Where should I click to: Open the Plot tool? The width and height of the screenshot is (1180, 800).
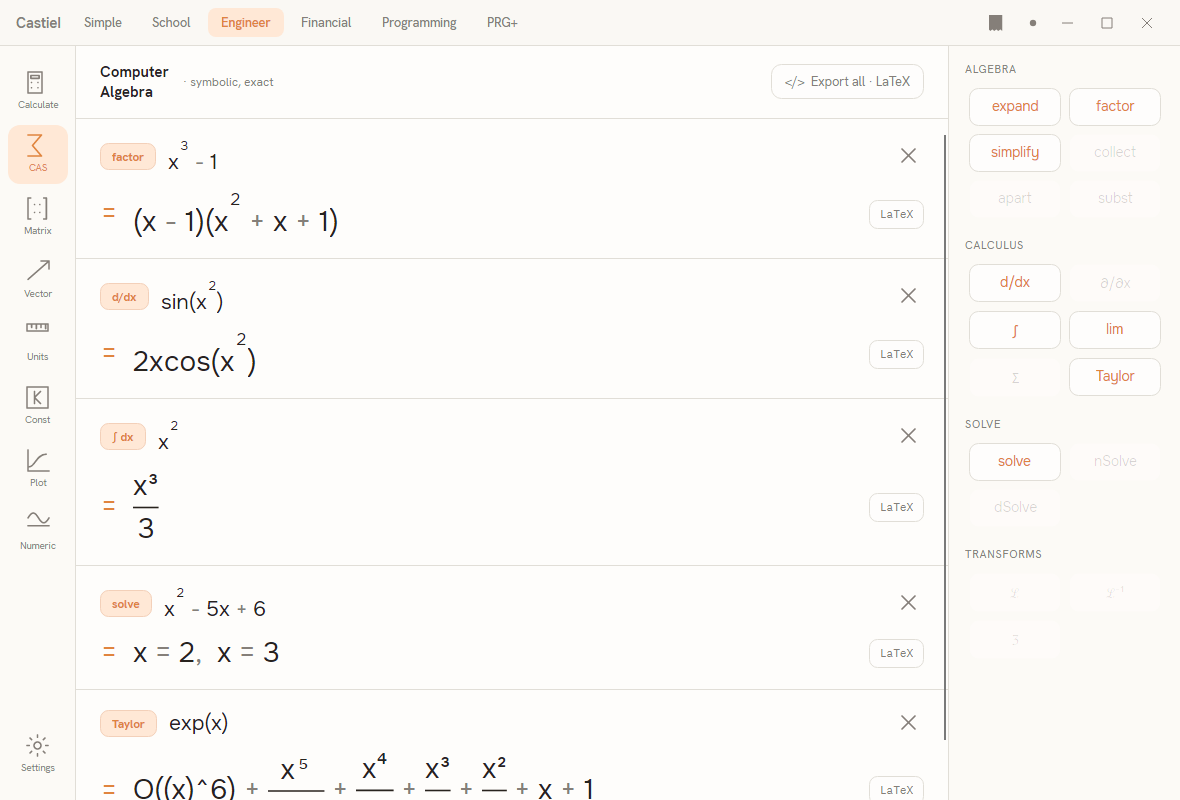point(38,468)
